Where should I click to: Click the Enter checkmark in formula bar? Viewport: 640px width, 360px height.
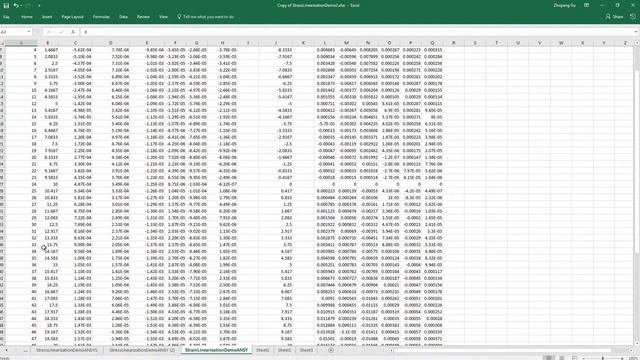61,32
